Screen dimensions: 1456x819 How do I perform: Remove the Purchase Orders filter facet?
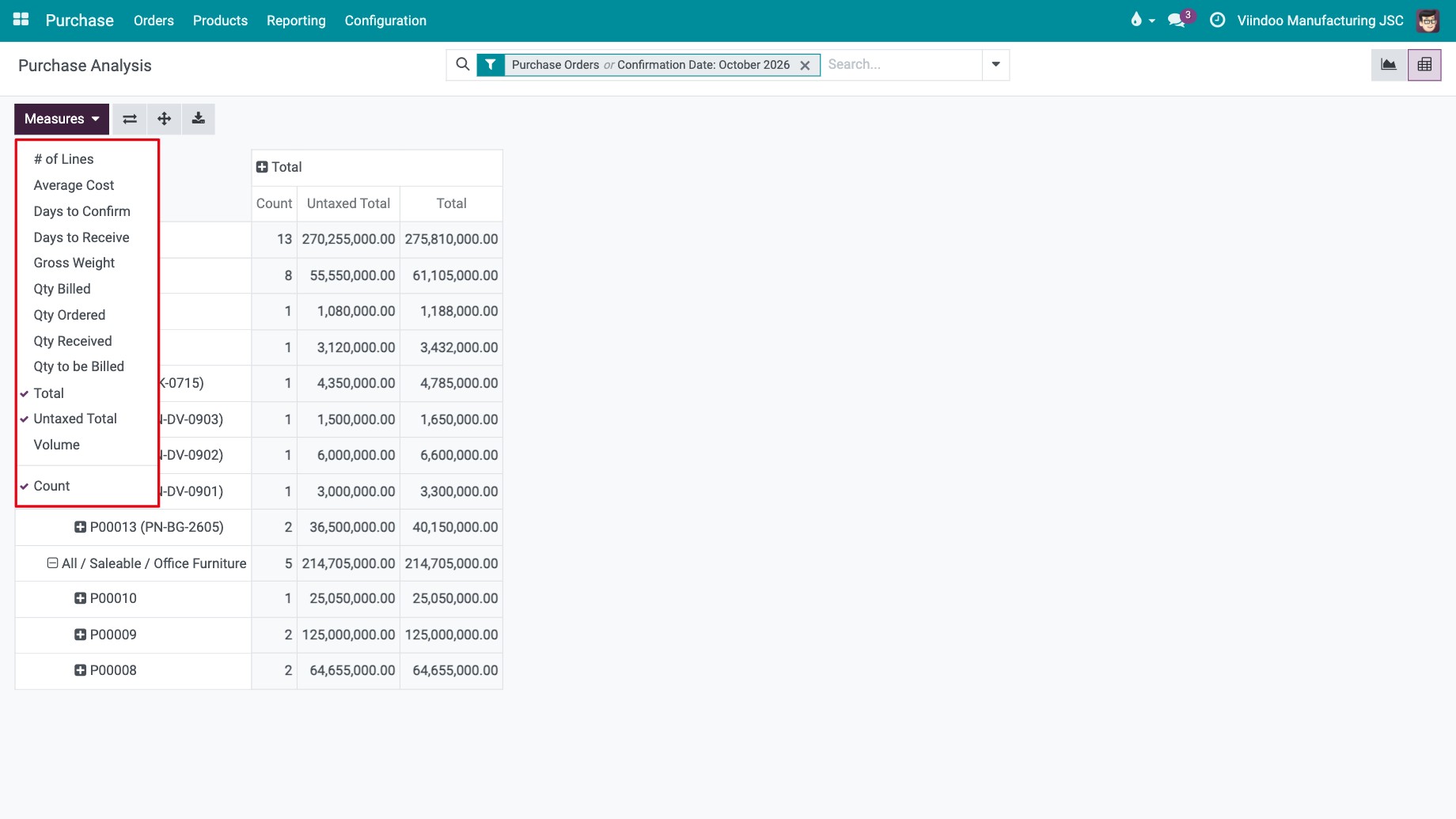tap(805, 66)
